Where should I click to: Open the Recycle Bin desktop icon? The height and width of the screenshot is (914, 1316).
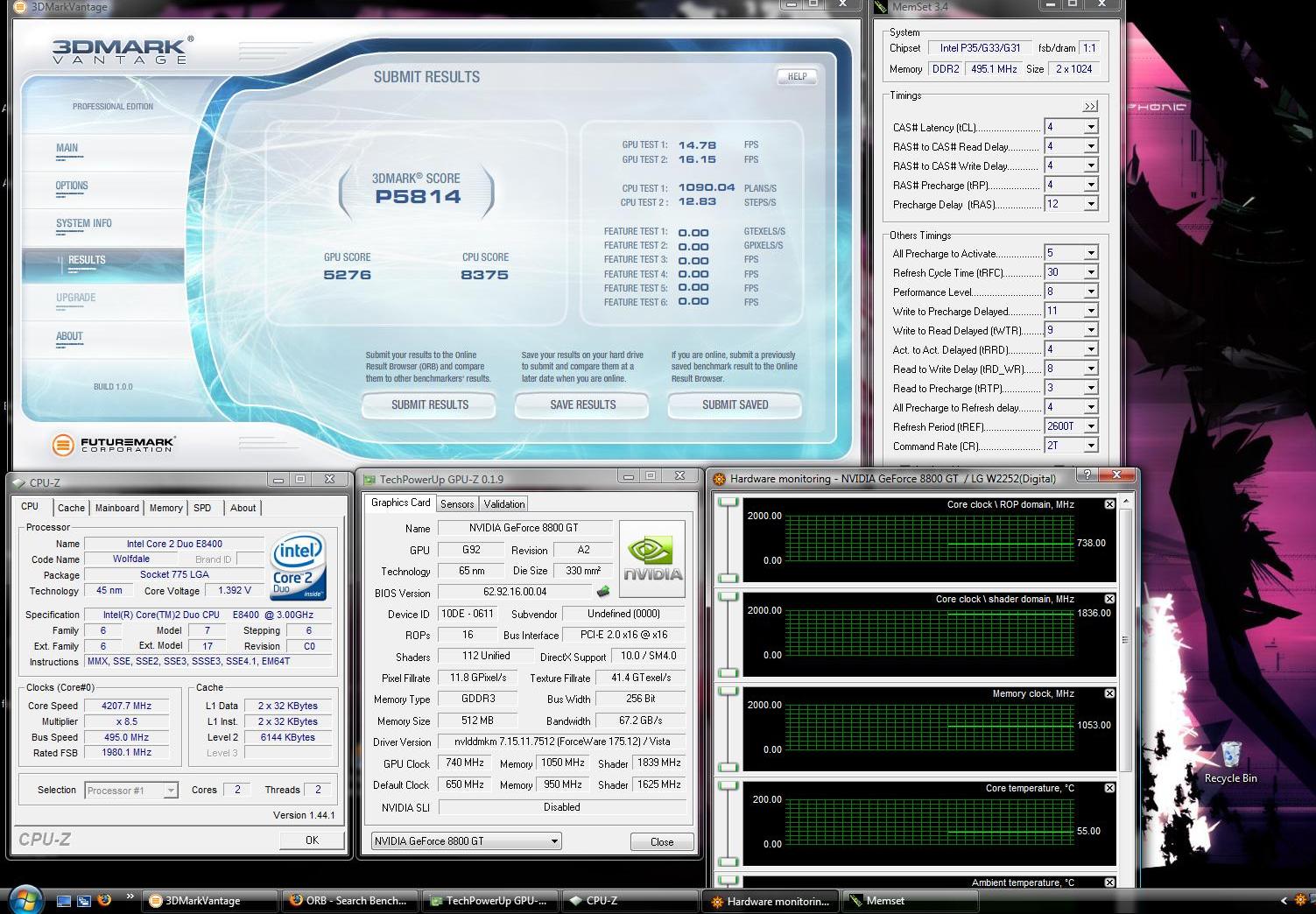click(x=1231, y=763)
